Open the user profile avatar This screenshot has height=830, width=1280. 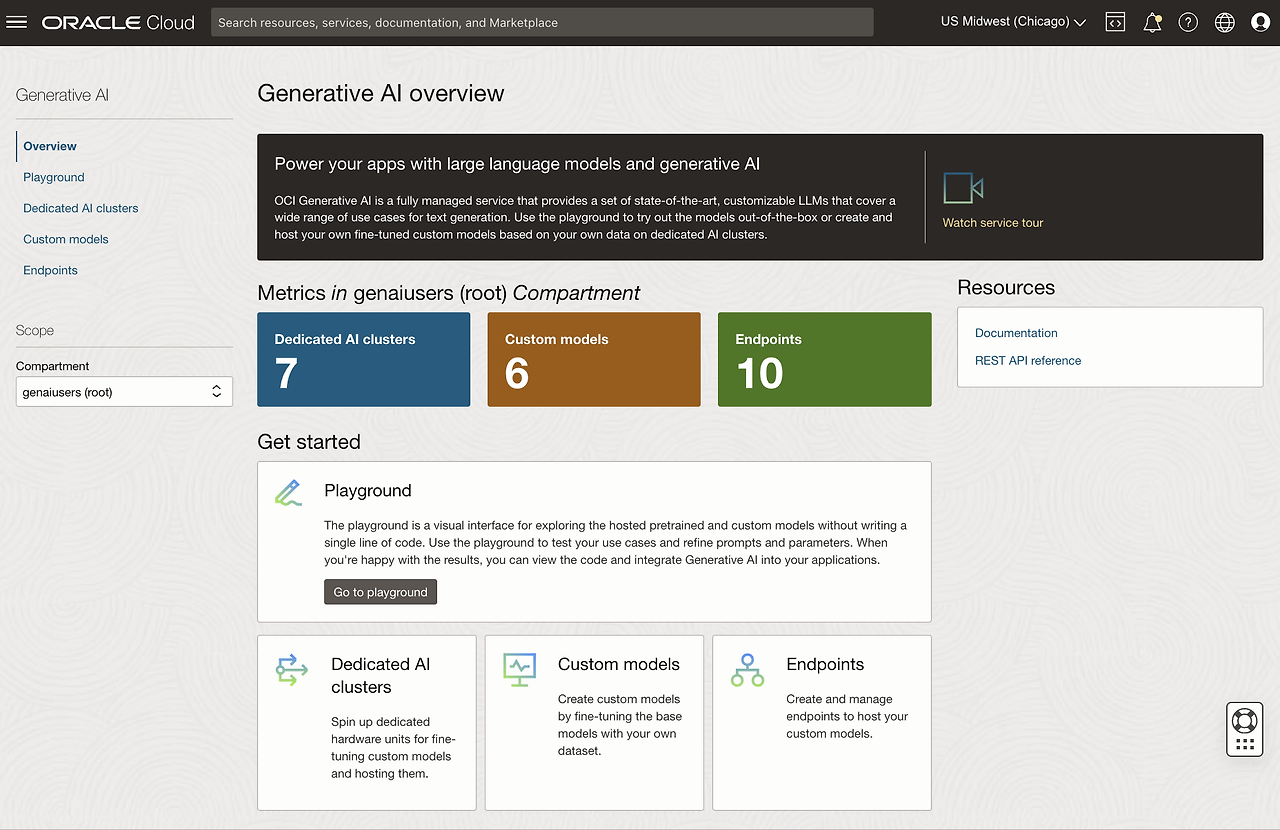pyautogui.click(x=1260, y=22)
